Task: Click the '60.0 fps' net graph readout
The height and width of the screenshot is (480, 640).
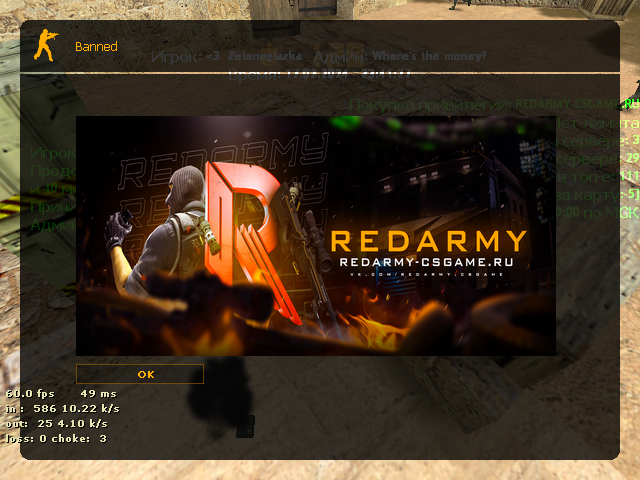Action: click(30, 393)
